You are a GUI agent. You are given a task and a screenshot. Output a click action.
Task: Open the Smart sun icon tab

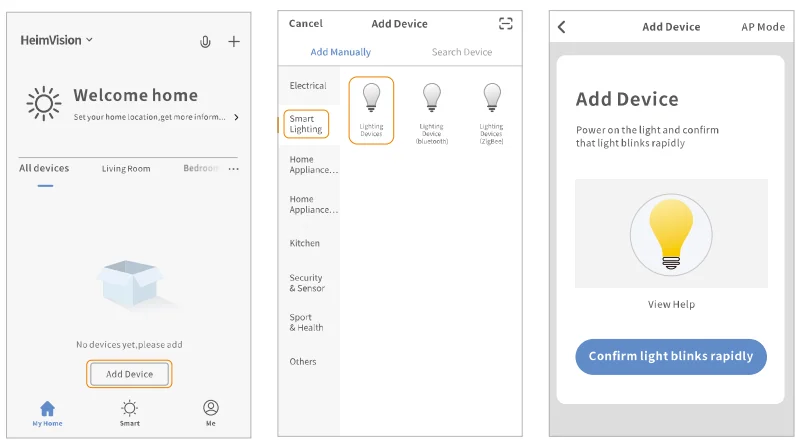coord(130,408)
